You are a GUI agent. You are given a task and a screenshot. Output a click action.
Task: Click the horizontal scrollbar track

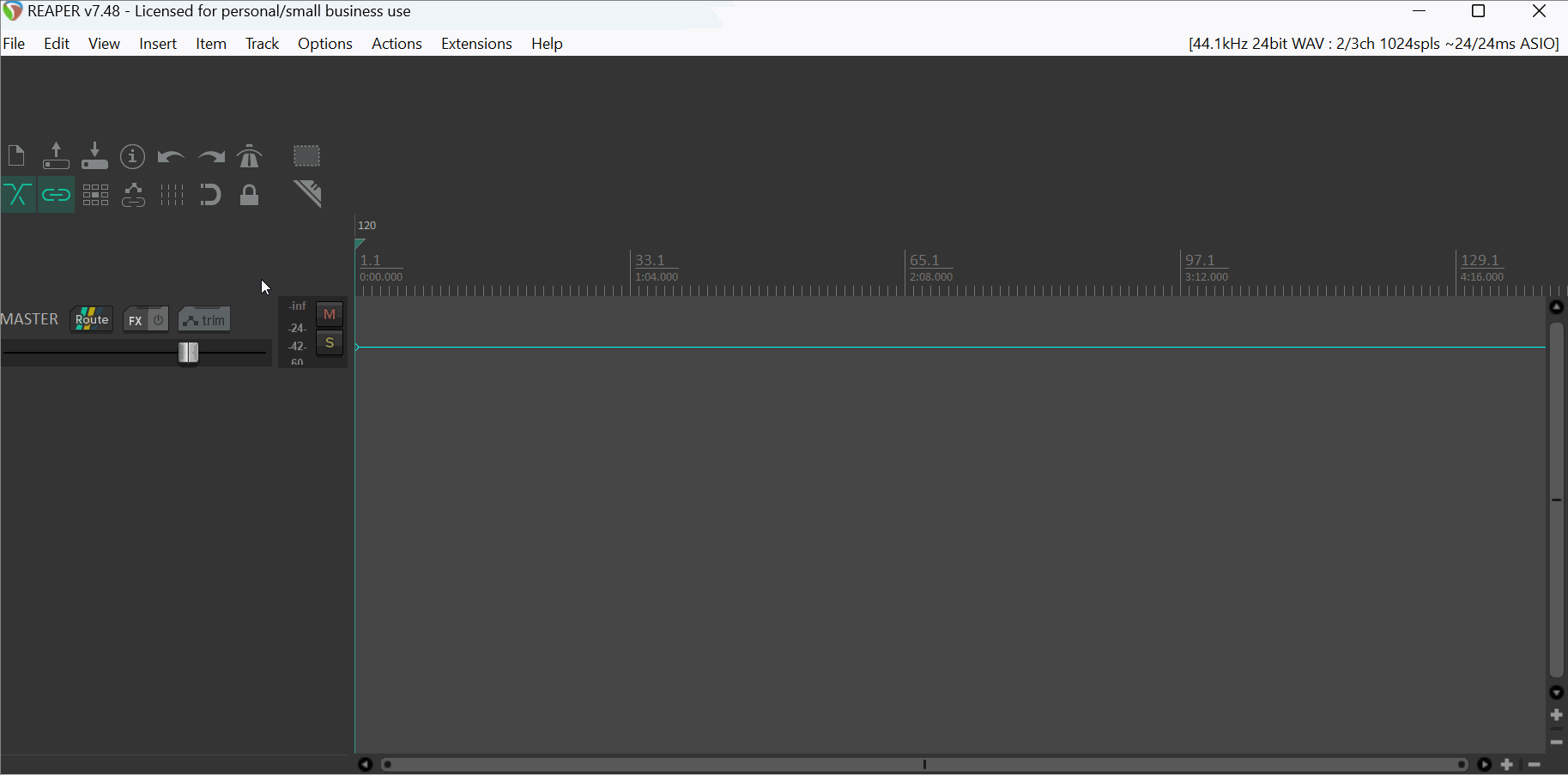pyautogui.click(x=924, y=764)
